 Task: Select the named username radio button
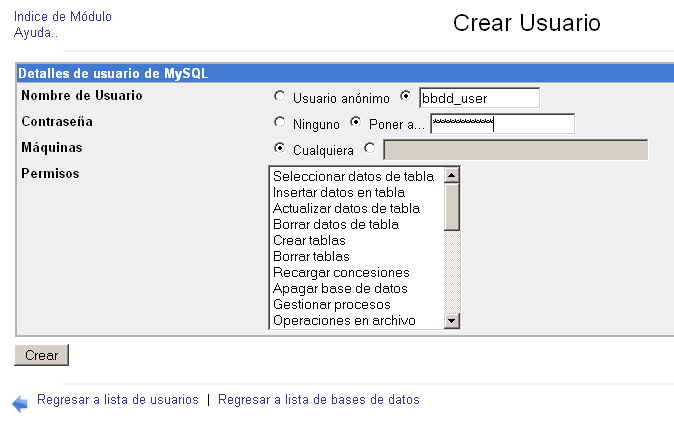pyautogui.click(x=405, y=97)
